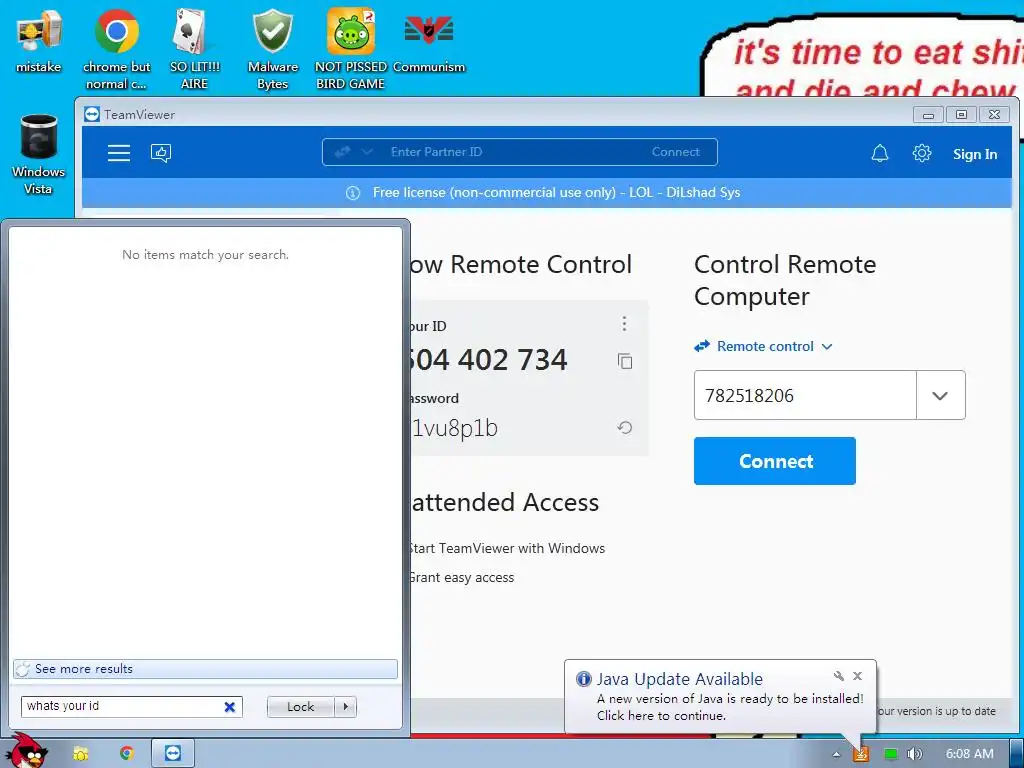Copy Your ID with the copy icon
Viewport: 1024px width, 768px height.
[625, 361]
